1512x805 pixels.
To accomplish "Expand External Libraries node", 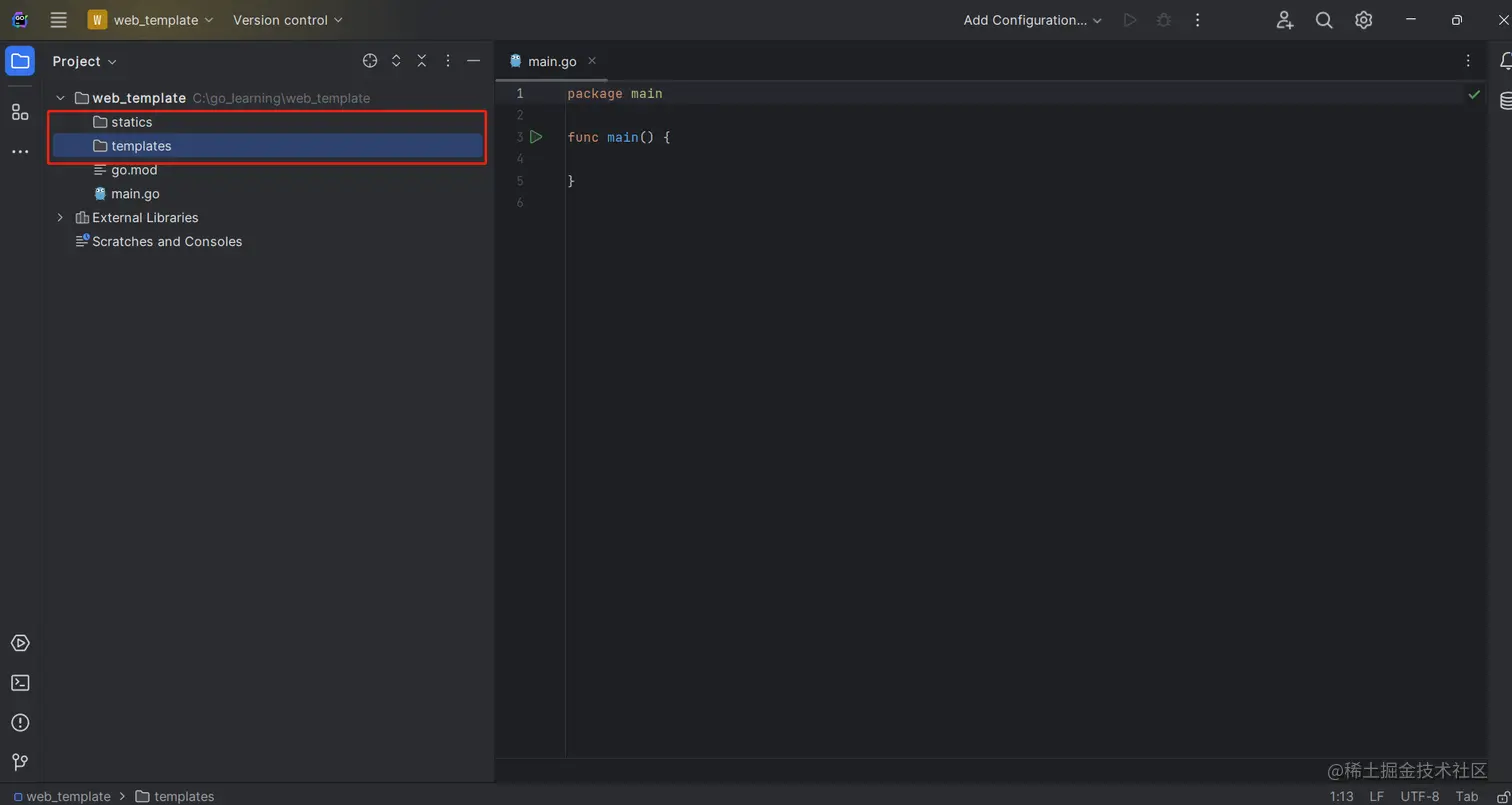I will tap(60, 218).
